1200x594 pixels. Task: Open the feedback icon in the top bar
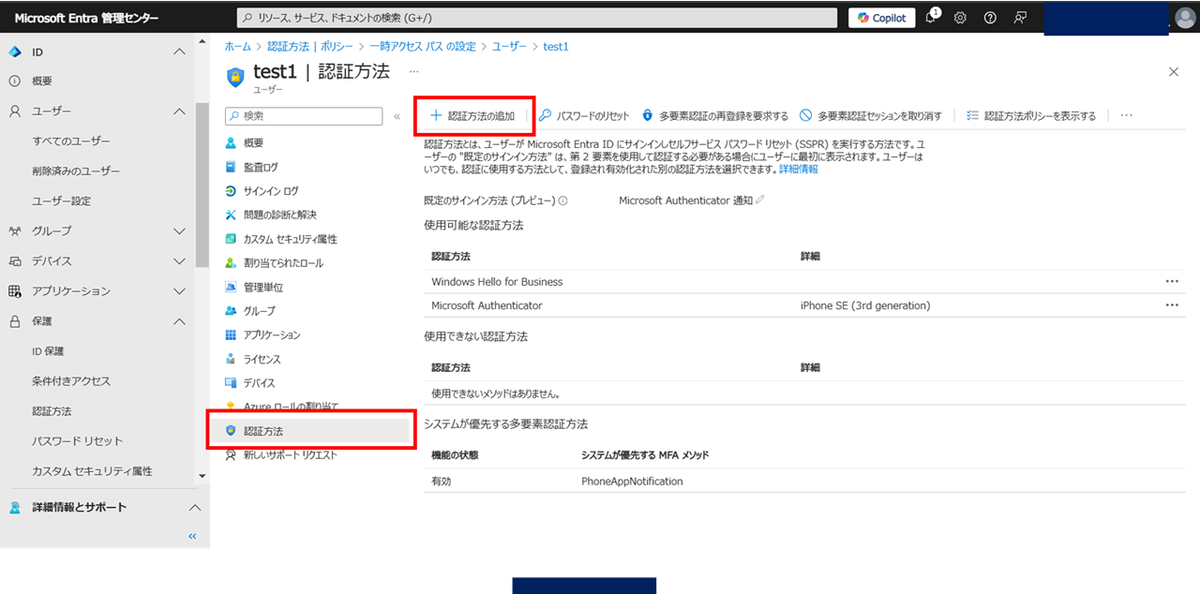1020,18
